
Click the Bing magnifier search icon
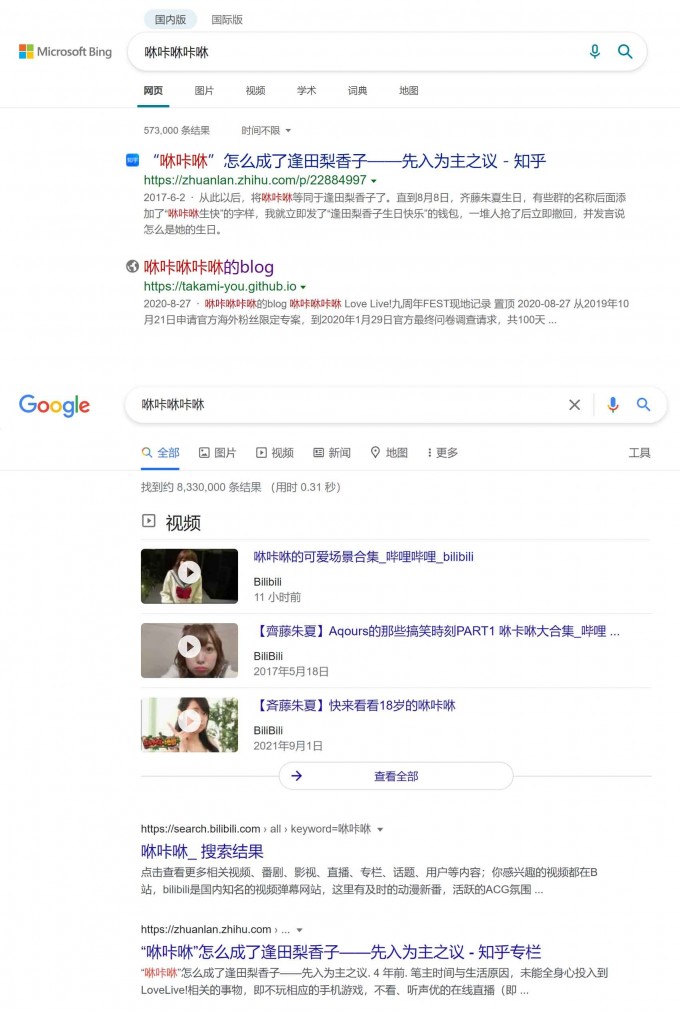625,52
